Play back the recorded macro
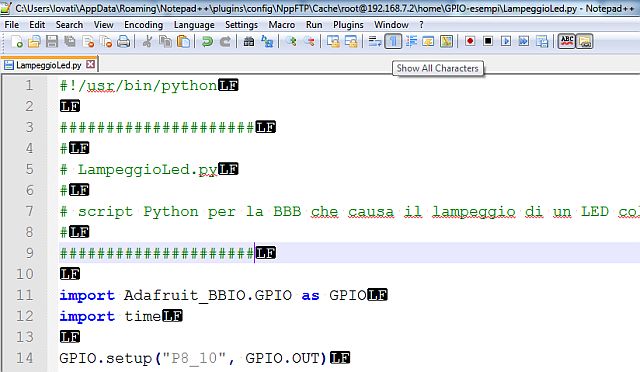 click(506, 41)
